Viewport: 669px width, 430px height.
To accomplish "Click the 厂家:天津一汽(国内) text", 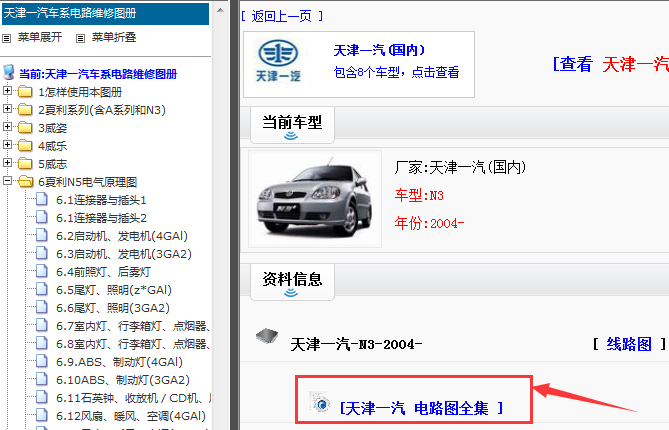I will 460,167.
